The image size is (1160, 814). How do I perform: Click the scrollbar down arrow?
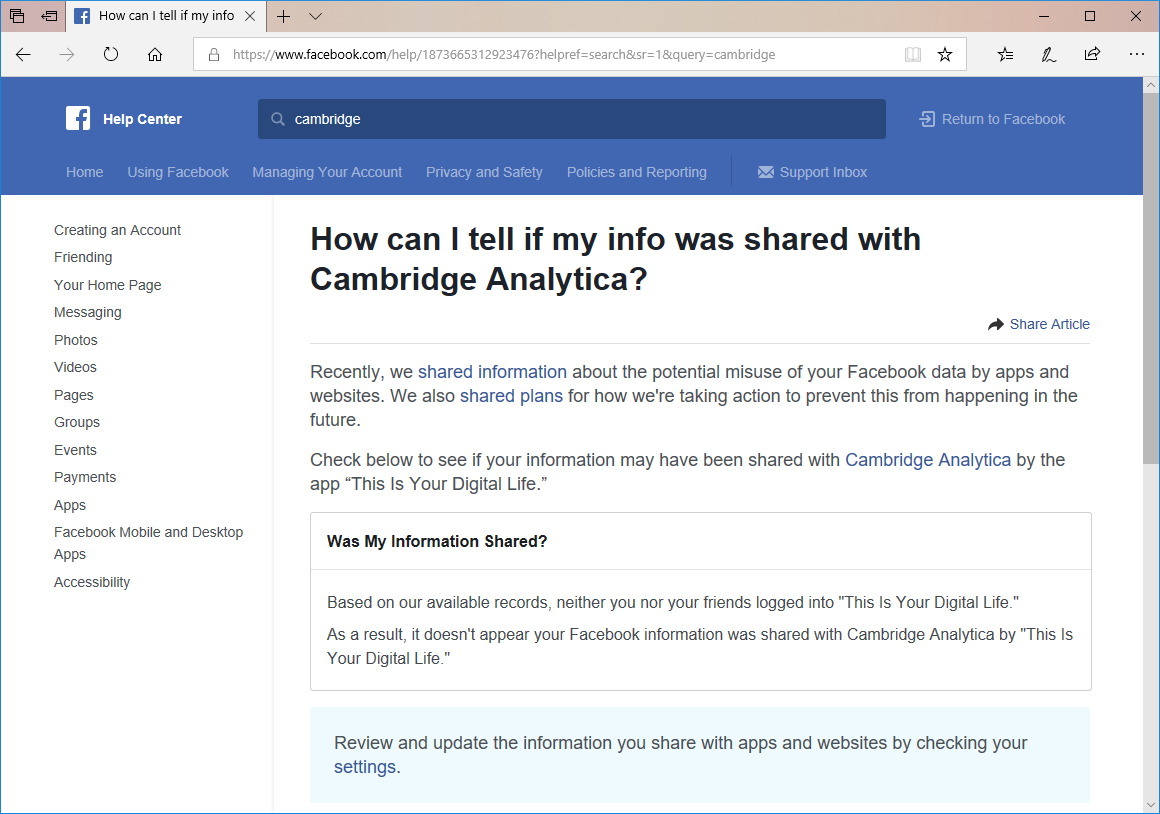(1150, 804)
